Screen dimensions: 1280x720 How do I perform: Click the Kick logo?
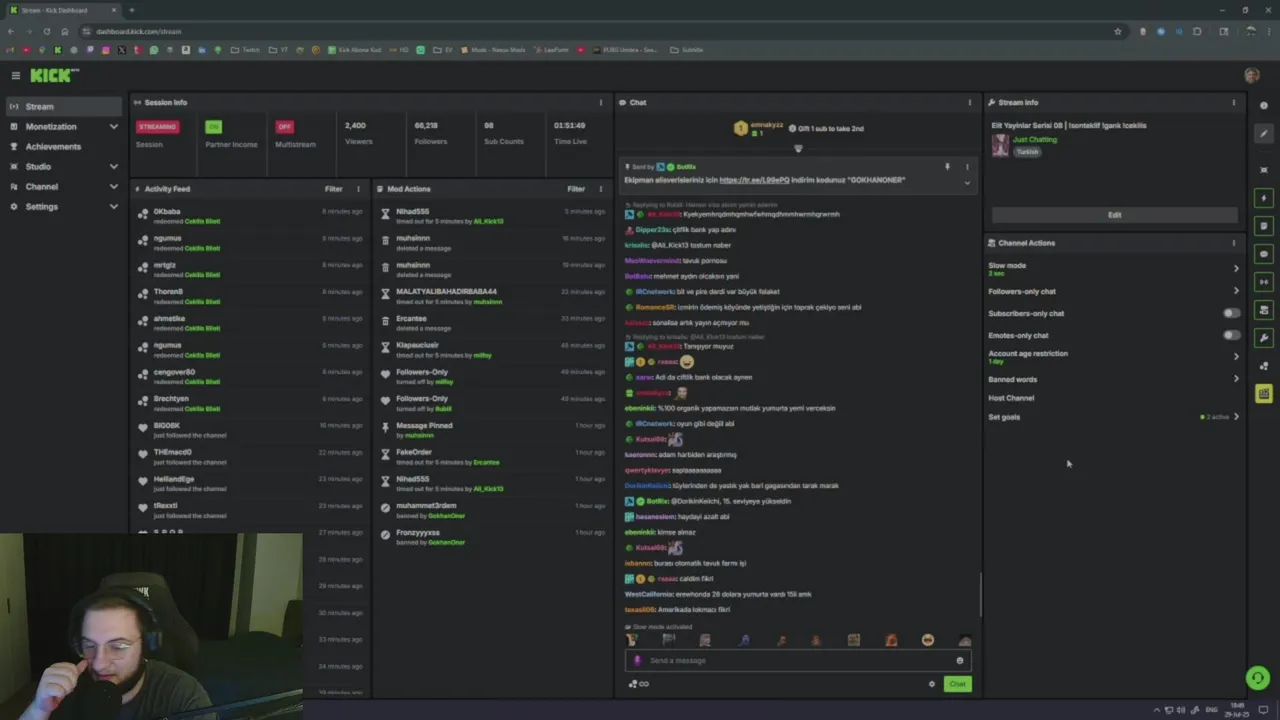tap(53, 76)
